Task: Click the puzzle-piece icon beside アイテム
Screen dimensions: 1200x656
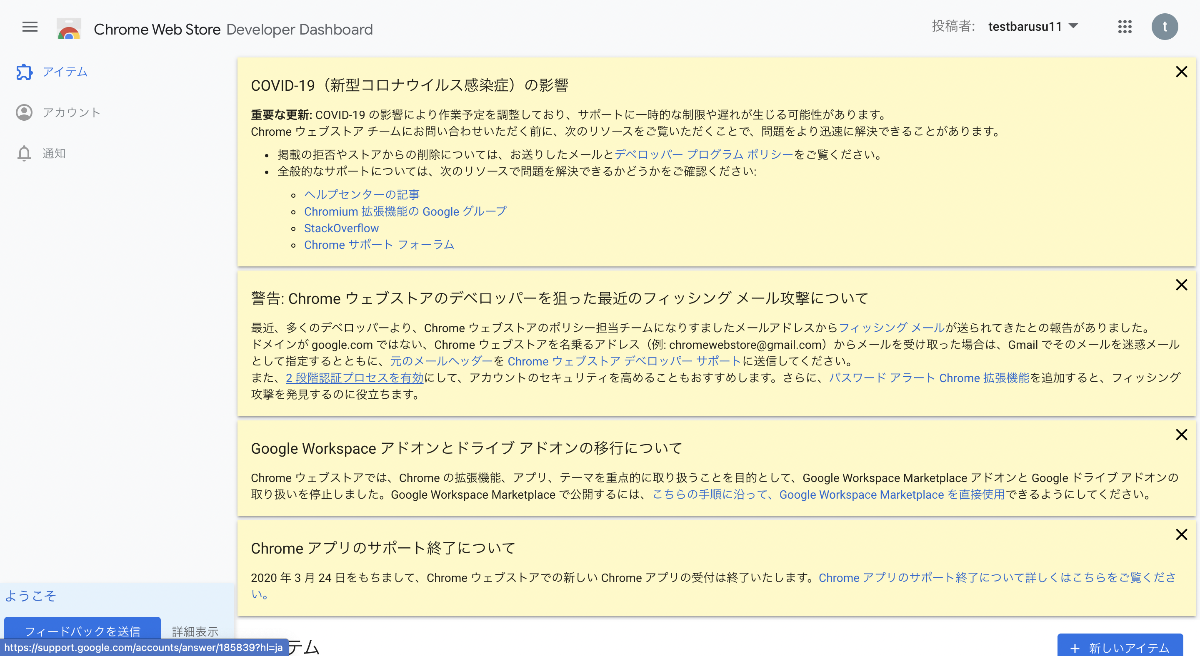Action: pos(25,72)
